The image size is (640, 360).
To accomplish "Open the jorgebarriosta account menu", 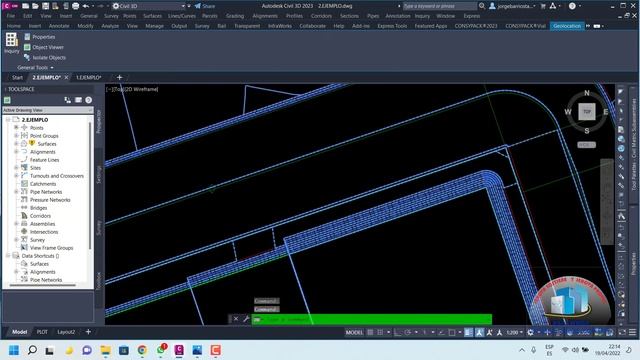I will click(513, 6).
